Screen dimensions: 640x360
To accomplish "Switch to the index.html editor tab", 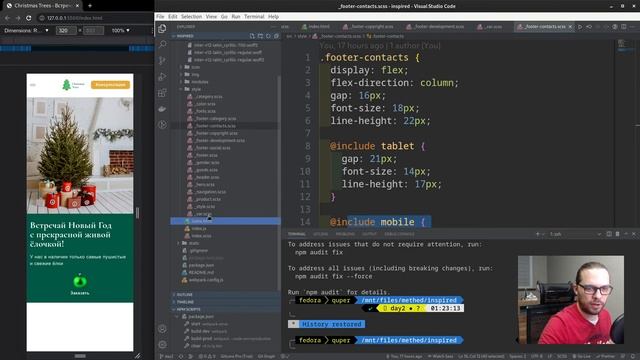I will [x=316, y=27].
